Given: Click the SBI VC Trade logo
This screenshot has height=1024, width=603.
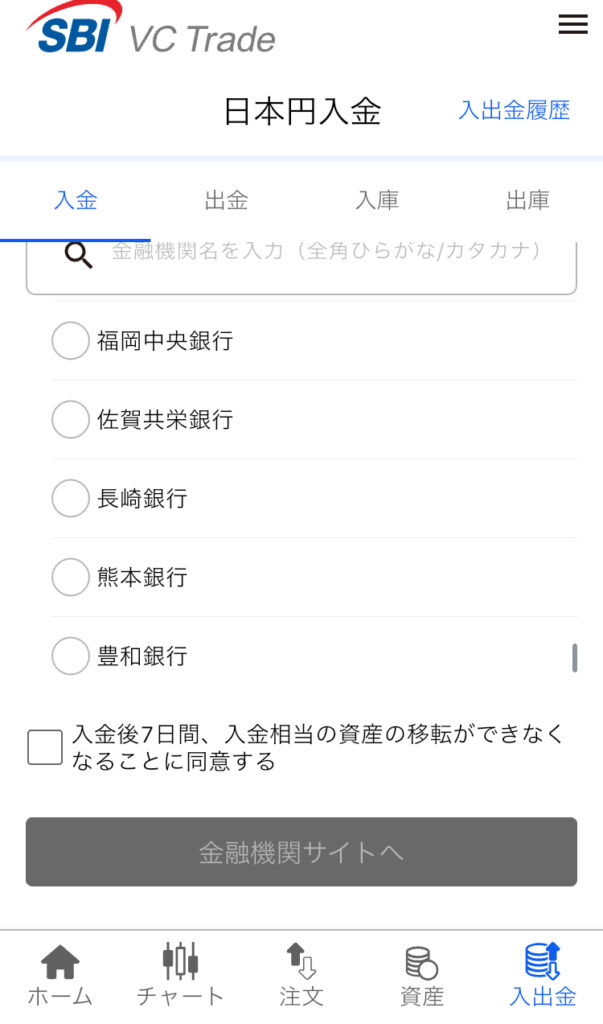Looking at the screenshot, I should click(150, 30).
